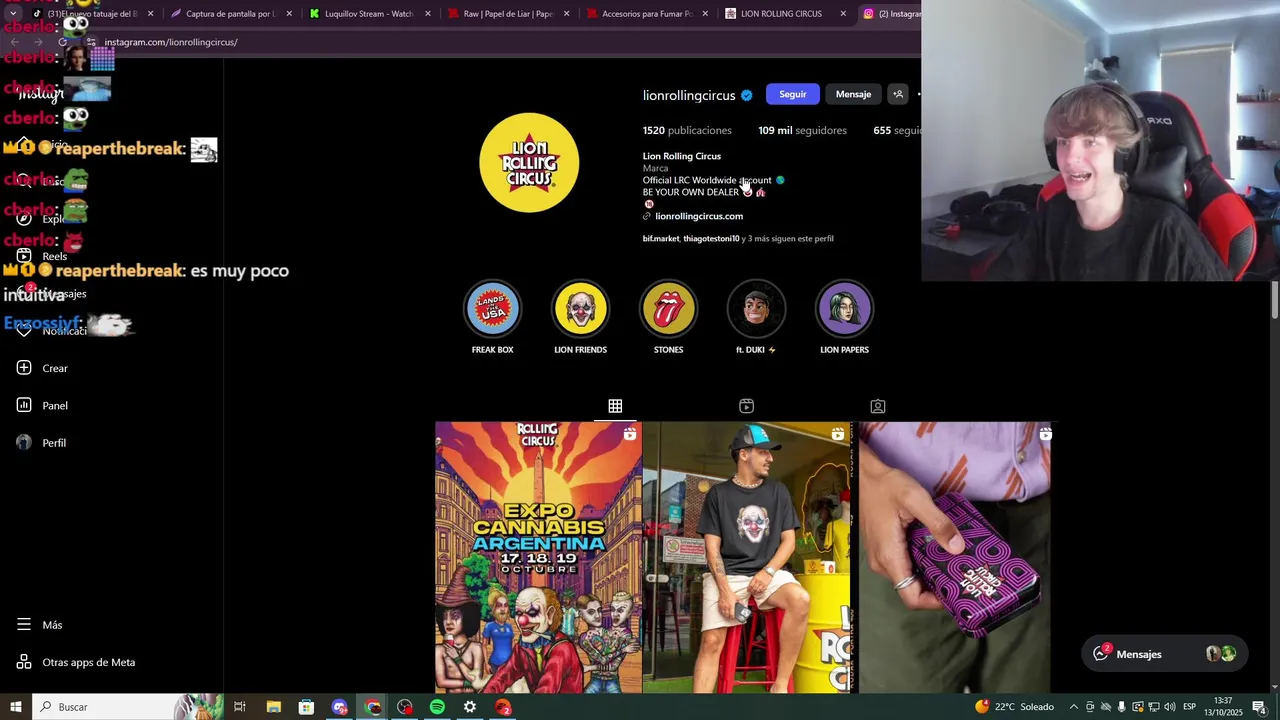Open Settings gear from the taskbar
The height and width of the screenshot is (720, 1280).
[x=470, y=707]
